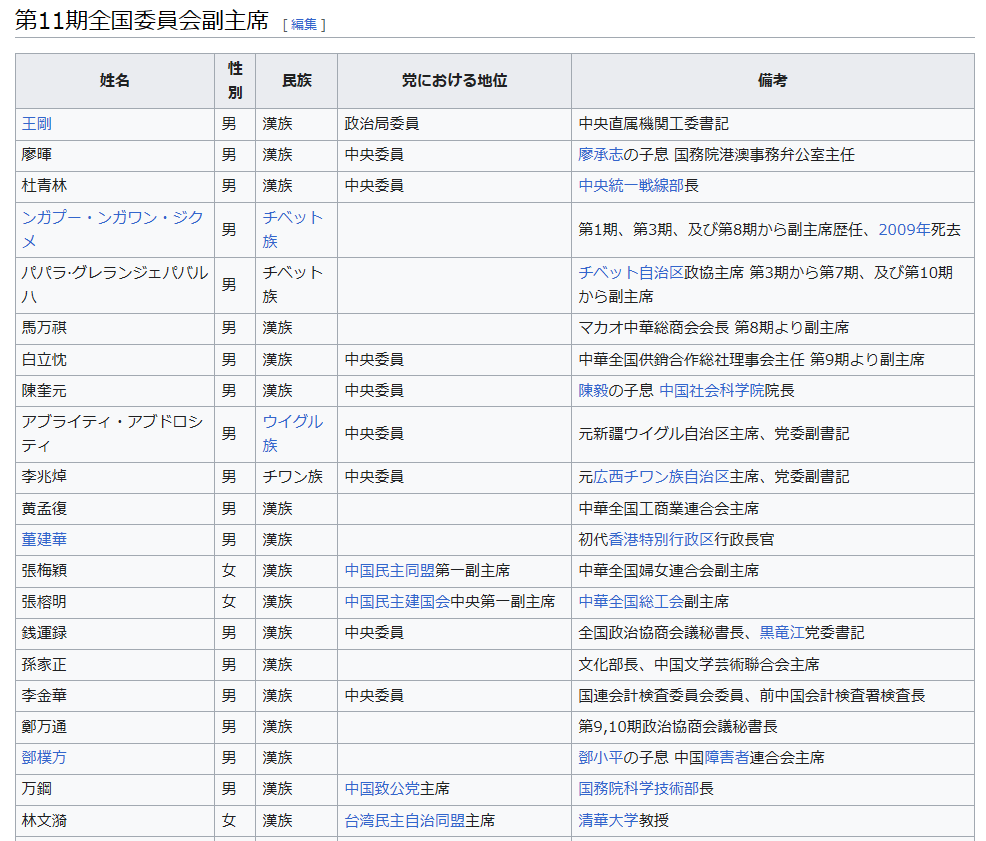Open the 王剛 article link
The image size is (986, 841).
pyautogui.click(x=37, y=124)
